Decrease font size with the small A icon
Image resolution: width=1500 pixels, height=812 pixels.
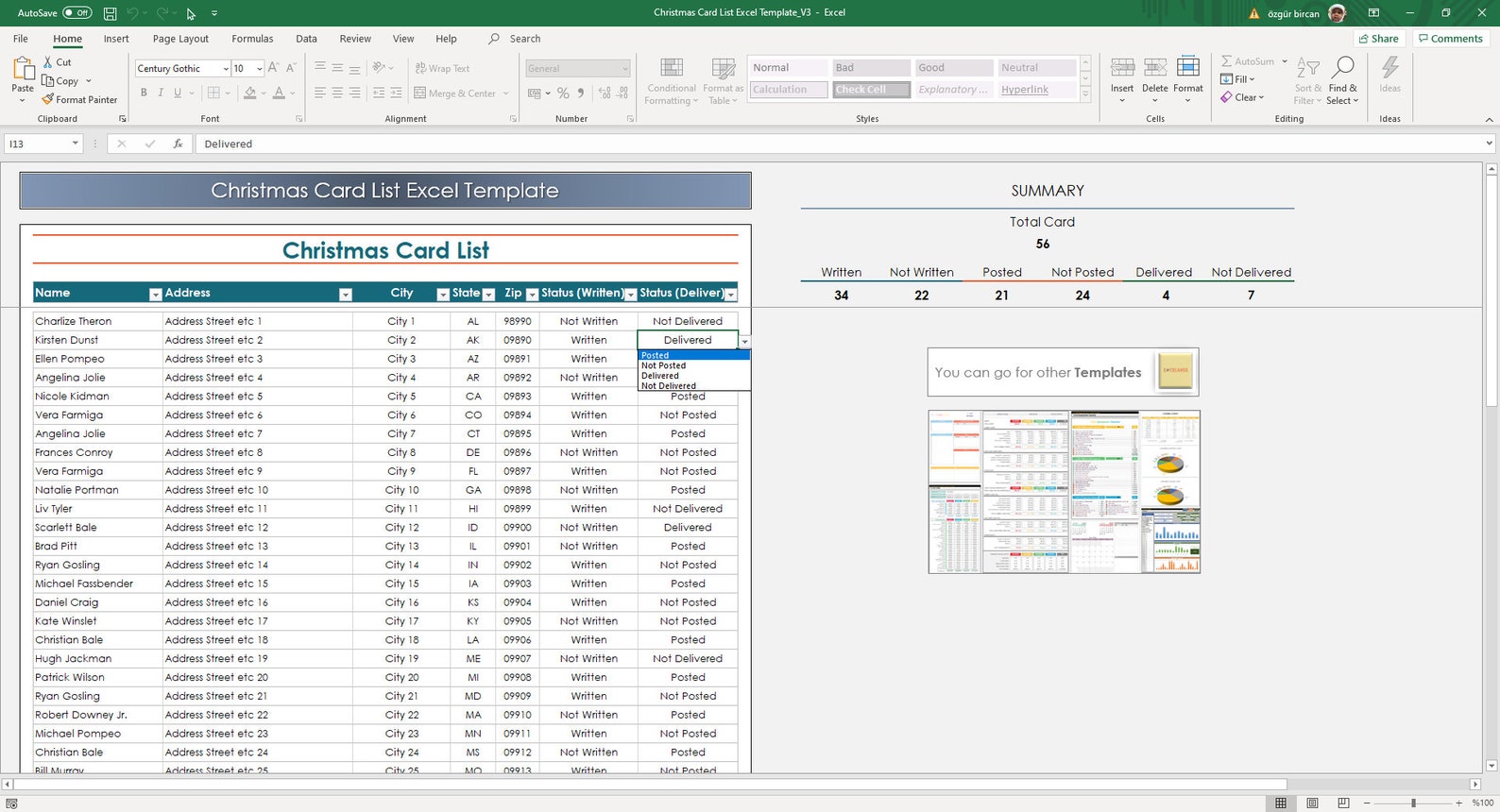click(291, 68)
